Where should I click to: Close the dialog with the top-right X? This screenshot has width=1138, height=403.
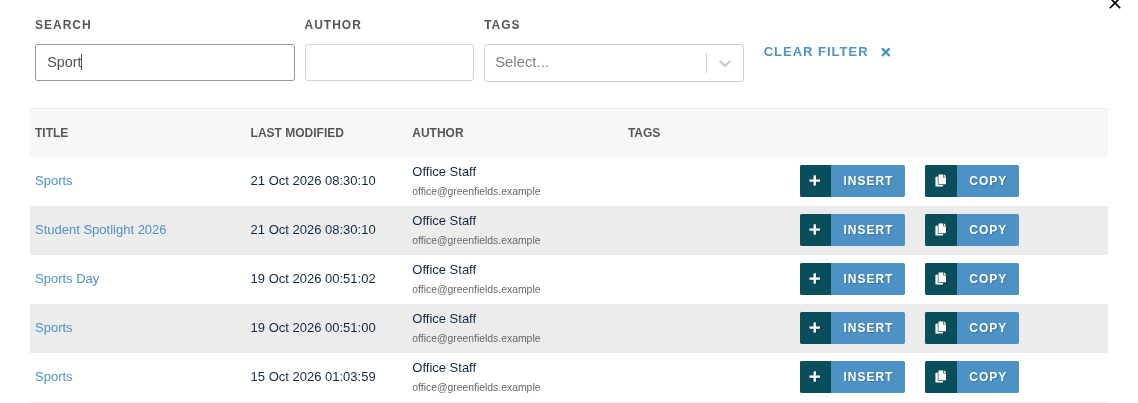pyautogui.click(x=1115, y=4)
